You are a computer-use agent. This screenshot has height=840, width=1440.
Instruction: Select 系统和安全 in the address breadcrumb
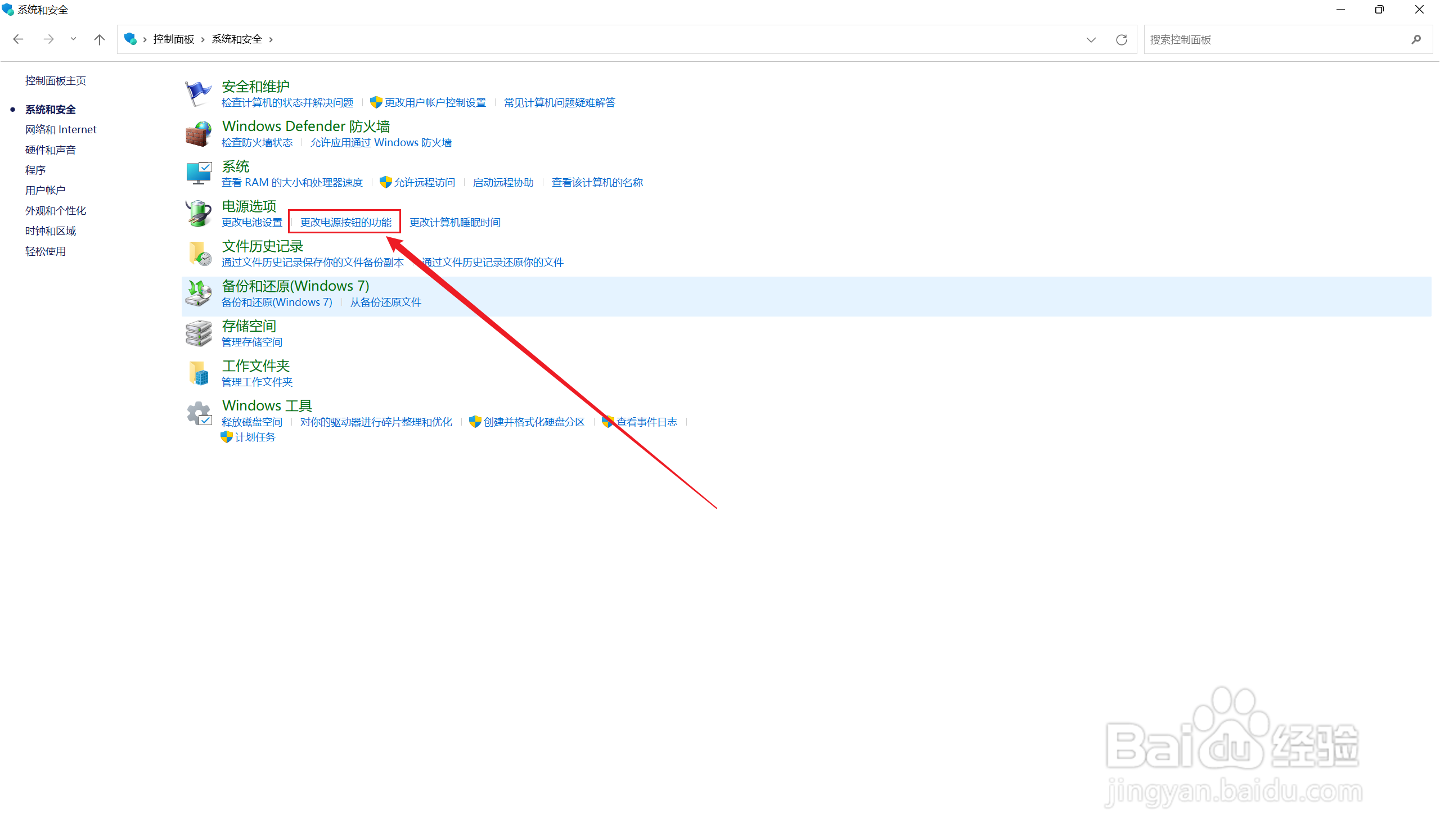pos(237,39)
